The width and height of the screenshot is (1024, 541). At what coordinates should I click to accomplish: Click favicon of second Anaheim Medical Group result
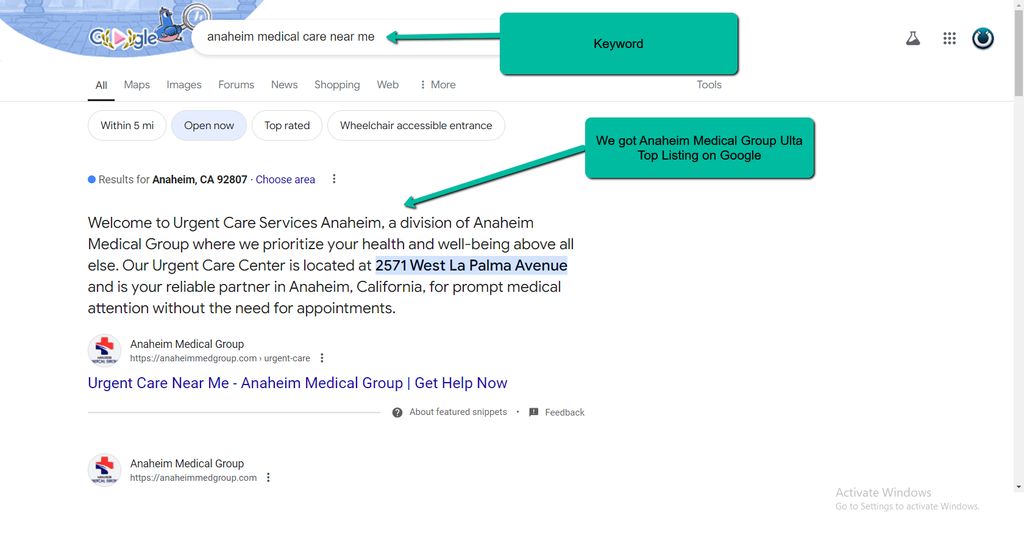(x=104, y=470)
